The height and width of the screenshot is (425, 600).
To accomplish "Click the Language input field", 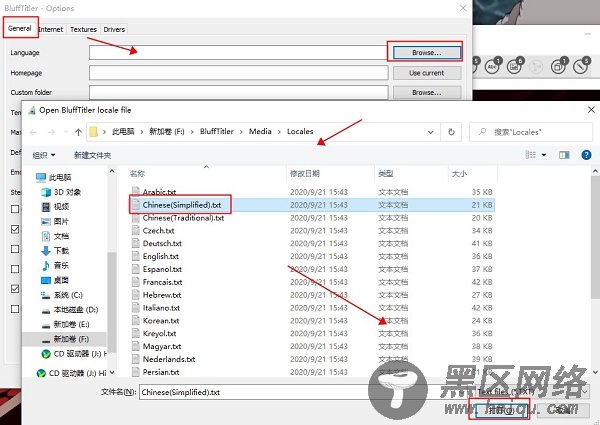I will pos(238,53).
